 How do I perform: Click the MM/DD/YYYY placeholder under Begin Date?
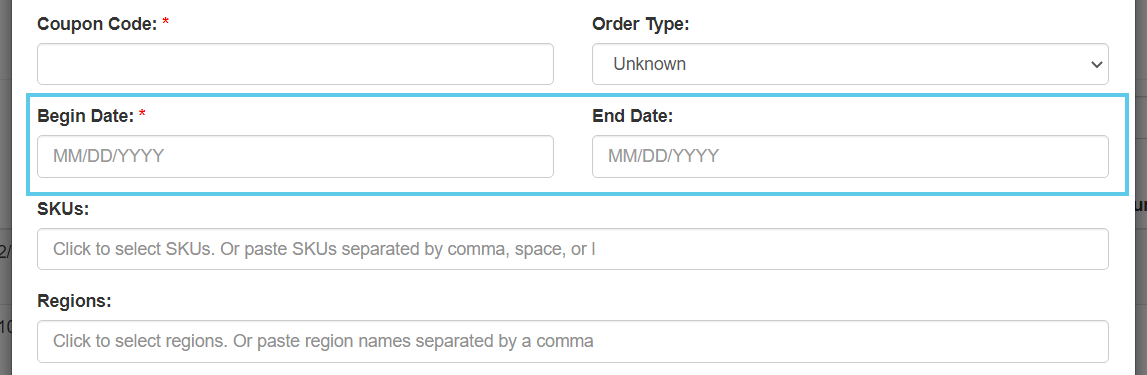[x=108, y=156]
